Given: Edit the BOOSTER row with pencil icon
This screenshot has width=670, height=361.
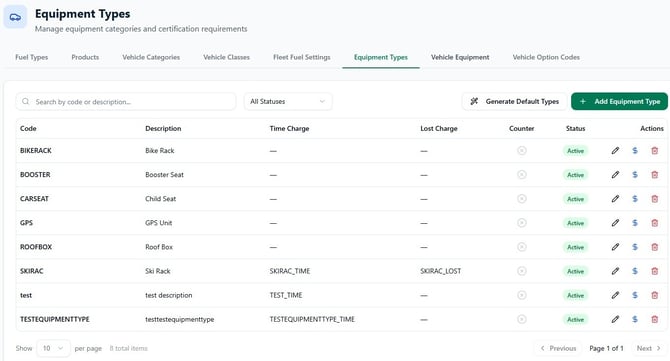Looking at the screenshot, I should 615,174.
